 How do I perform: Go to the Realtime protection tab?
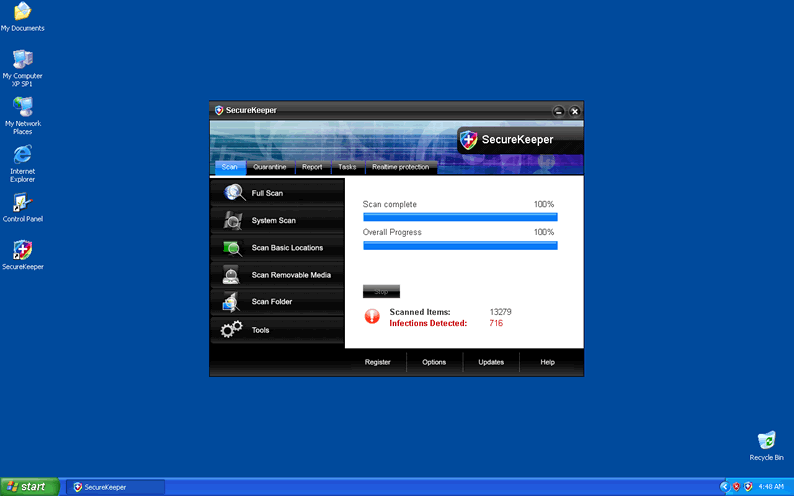(x=400, y=167)
